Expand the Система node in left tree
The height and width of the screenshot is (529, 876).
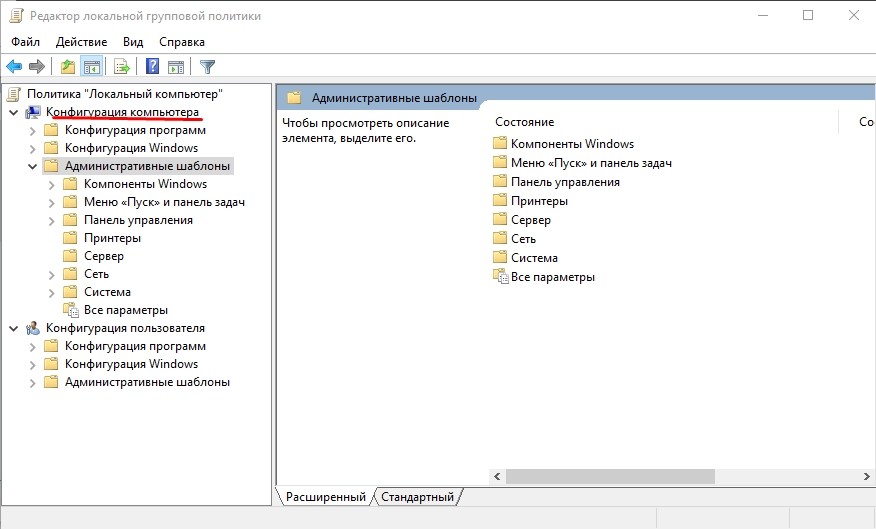pyautogui.click(x=52, y=292)
